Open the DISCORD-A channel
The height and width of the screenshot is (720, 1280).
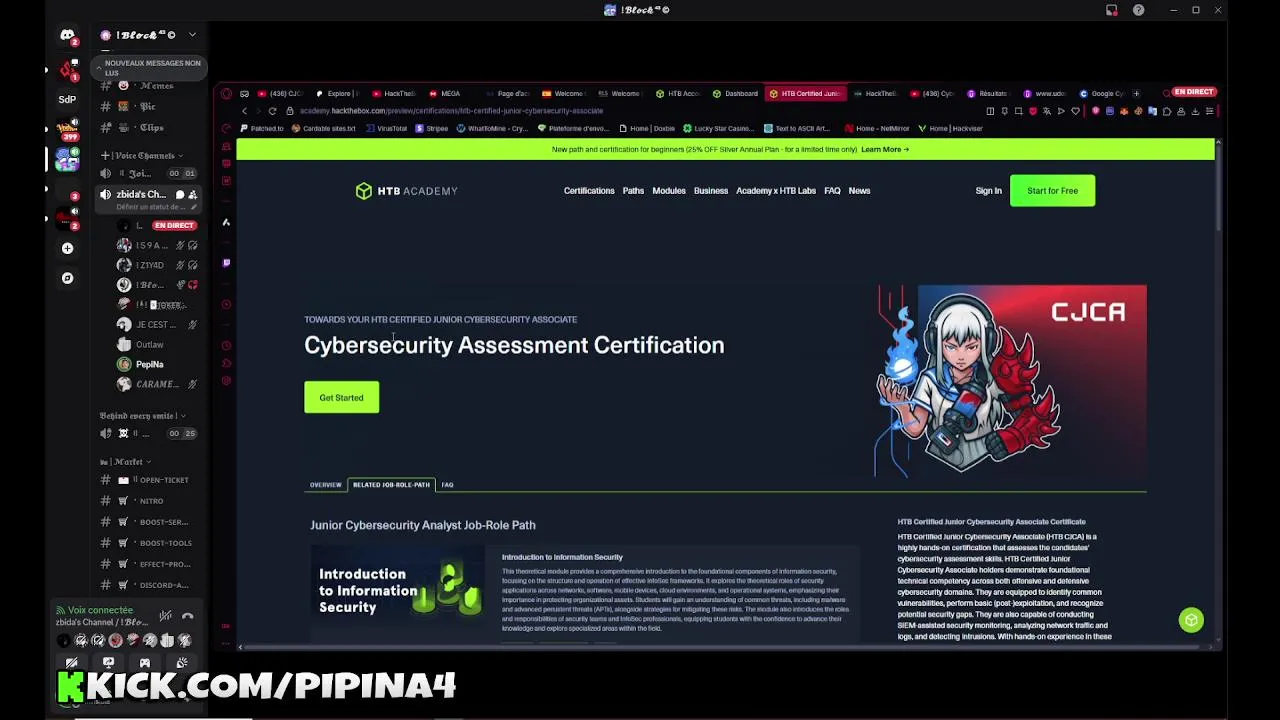point(148,585)
